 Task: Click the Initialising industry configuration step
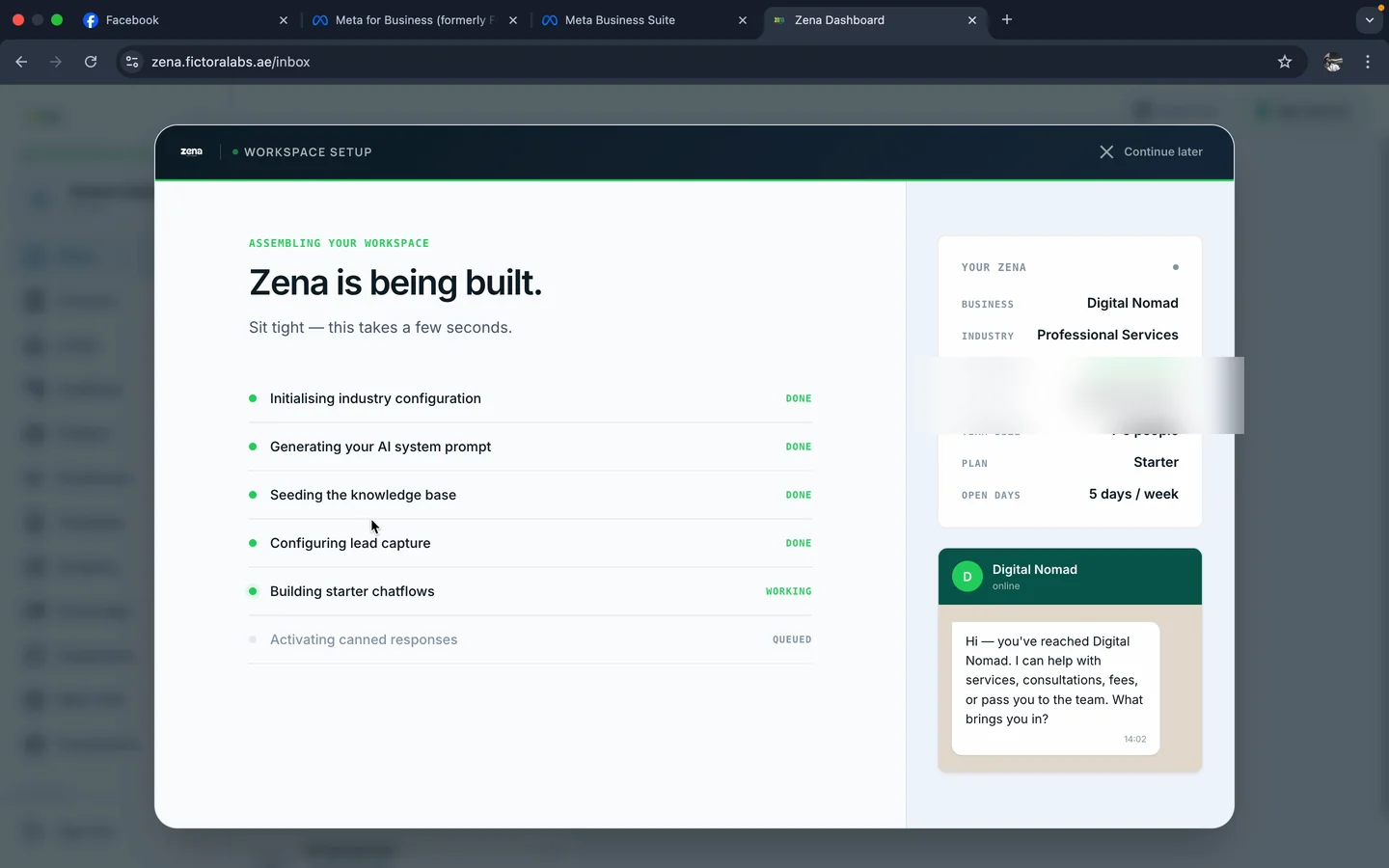[531, 398]
